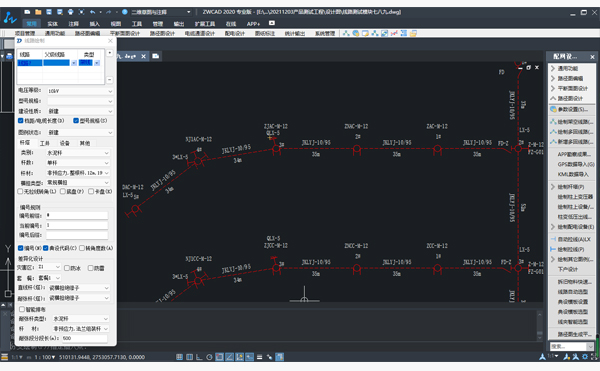This screenshot has height=371, width=600.
Task: Click the polar tracking icon in status bar
Action: pos(209,357)
